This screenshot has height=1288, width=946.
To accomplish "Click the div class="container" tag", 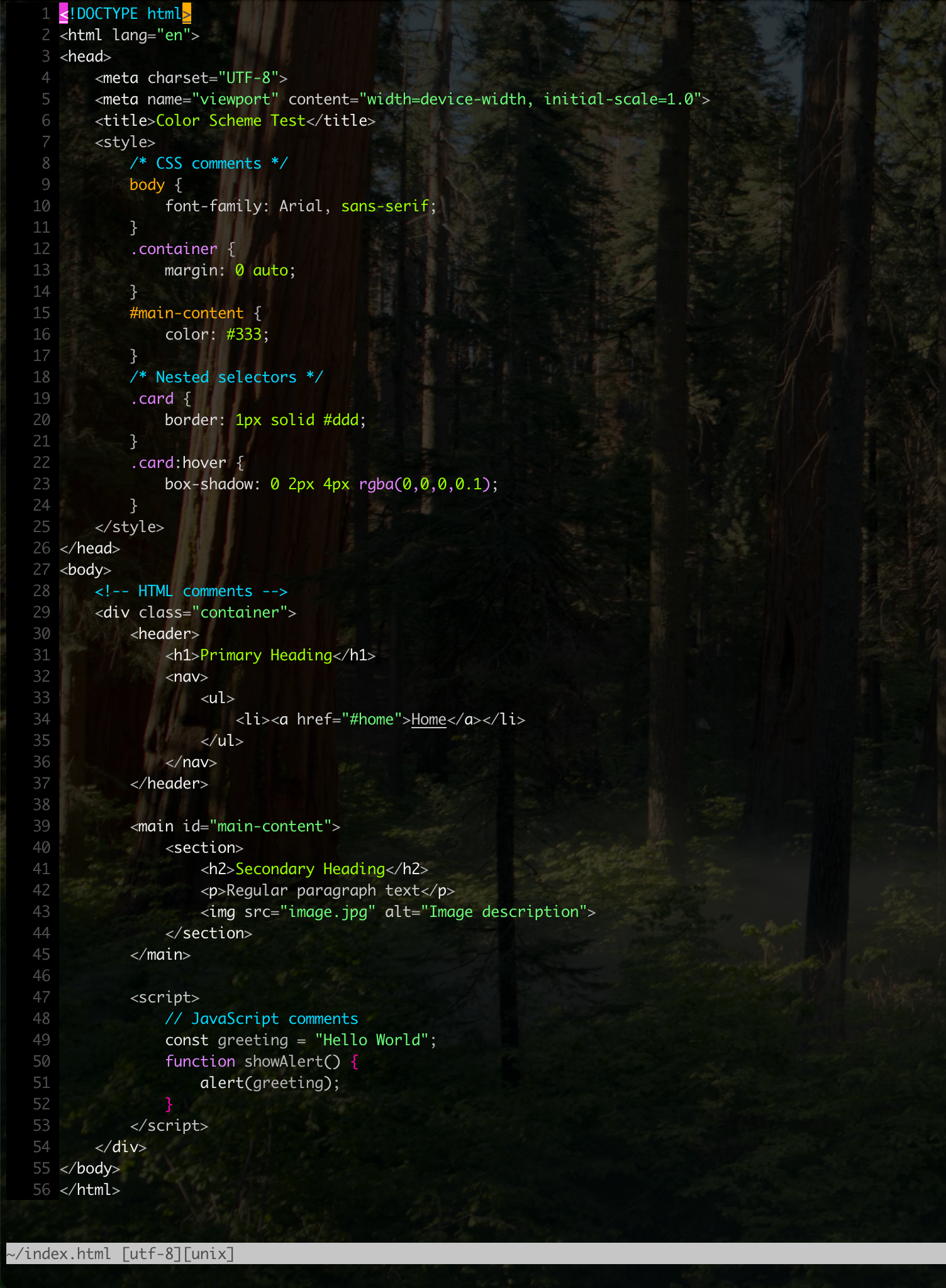I will tap(196, 612).
